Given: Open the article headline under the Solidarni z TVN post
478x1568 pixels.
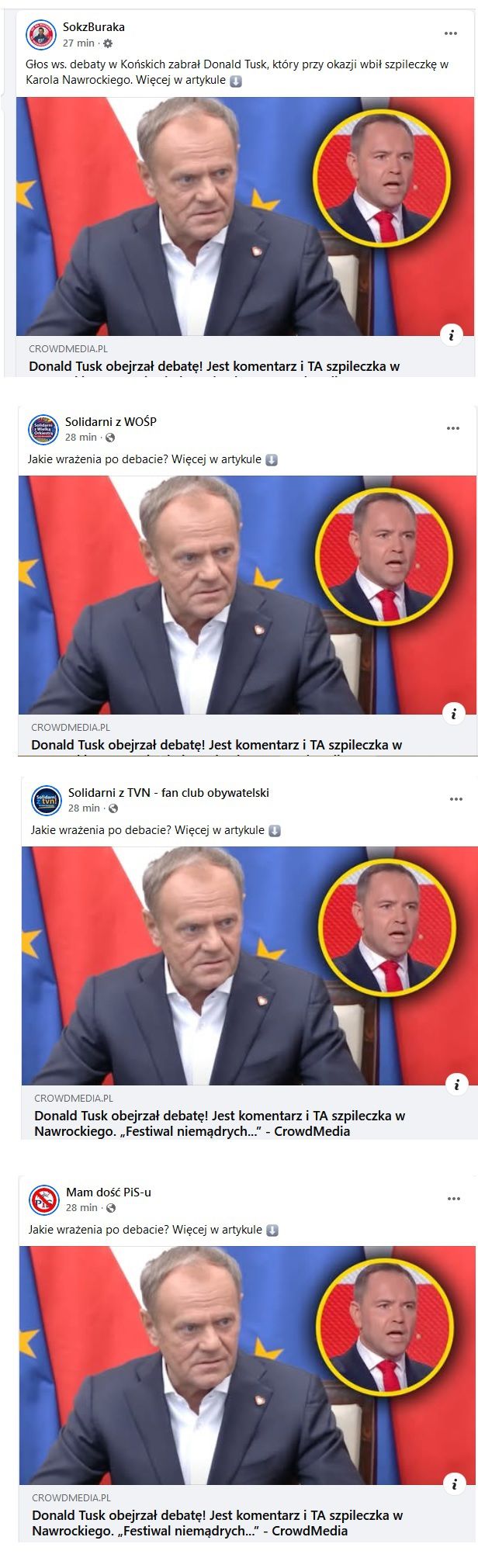Looking at the screenshot, I should 220,1123.
